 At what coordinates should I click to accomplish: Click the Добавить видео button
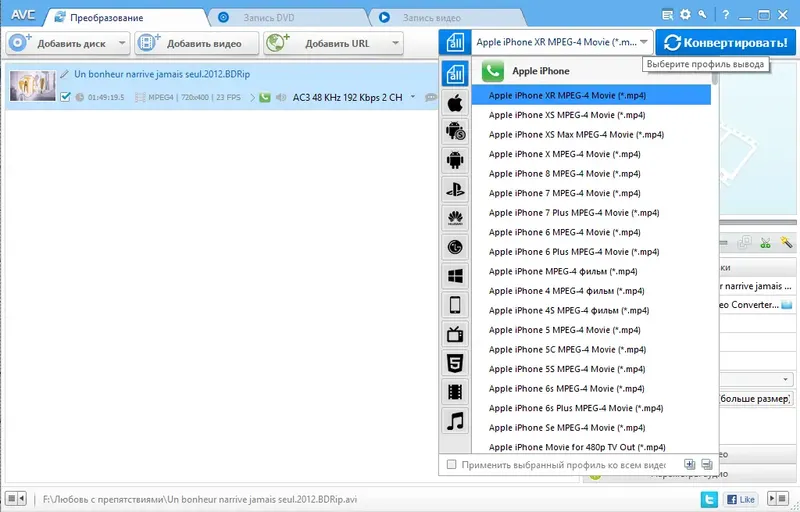pos(197,43)
